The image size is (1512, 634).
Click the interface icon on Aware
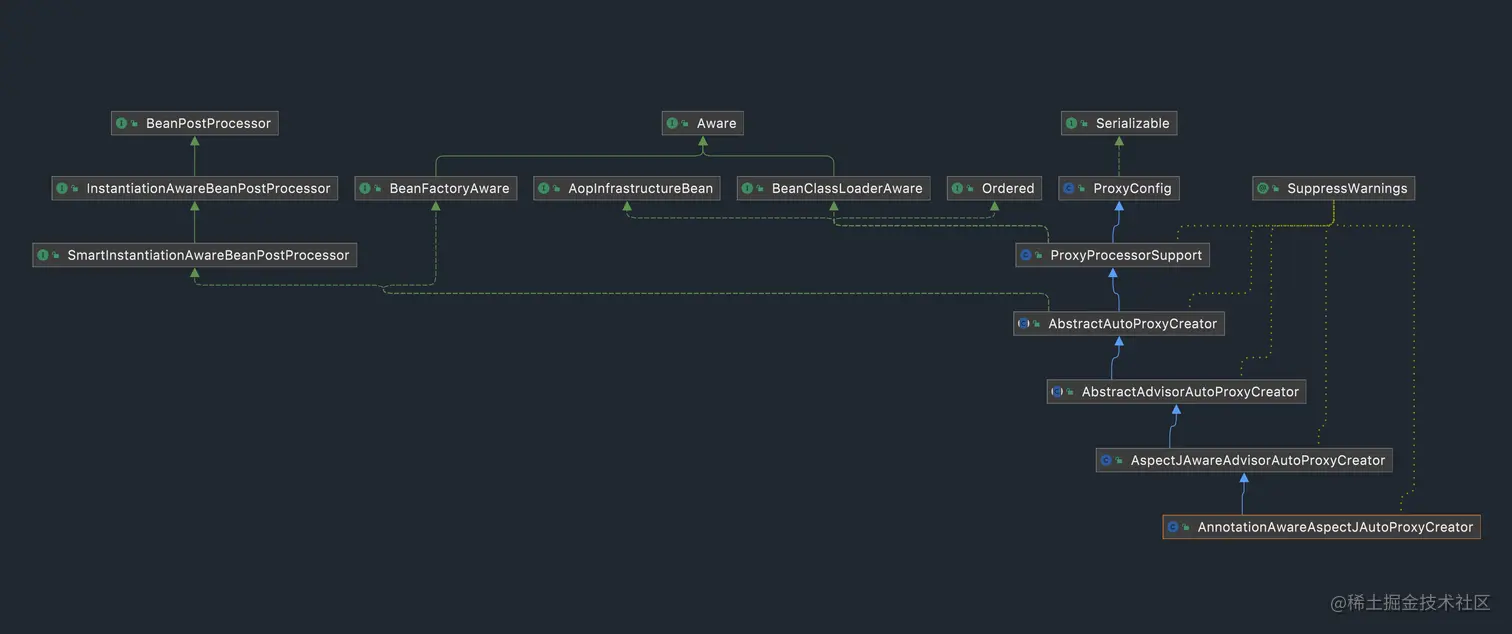click(x=673, y=124)
